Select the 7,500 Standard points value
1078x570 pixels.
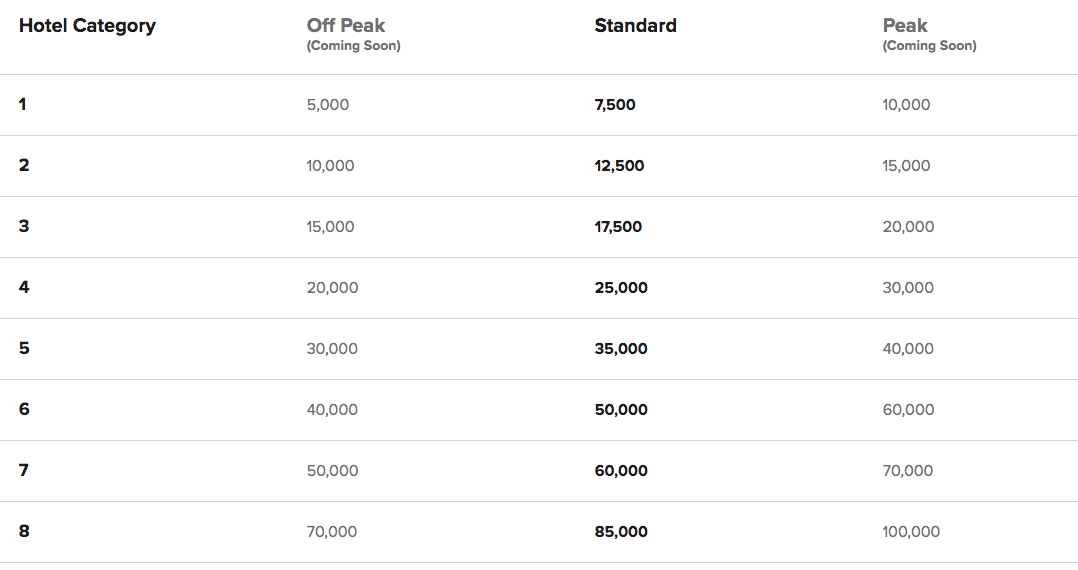coord(615,105)
